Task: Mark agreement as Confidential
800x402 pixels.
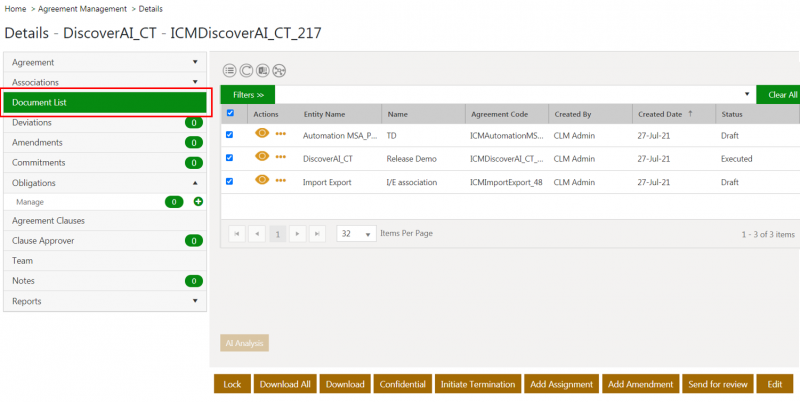Action: (x=403, y=384)
